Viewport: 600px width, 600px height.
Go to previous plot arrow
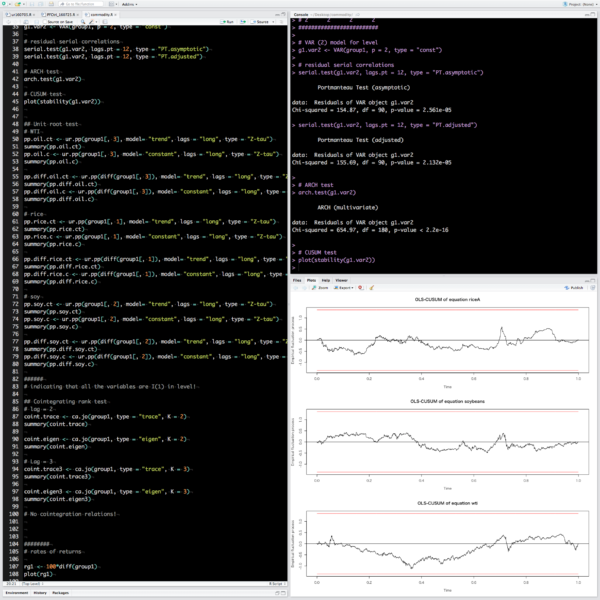[x=296, y=288]
